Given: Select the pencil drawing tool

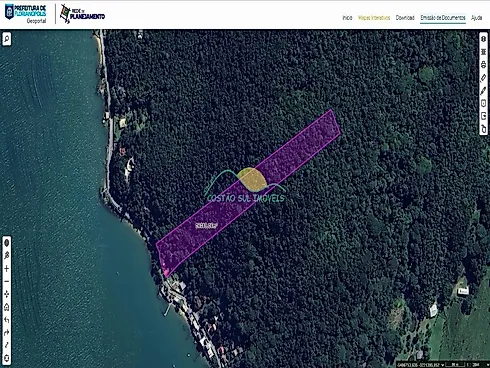Looking at the screenshot, I should 483,90.
